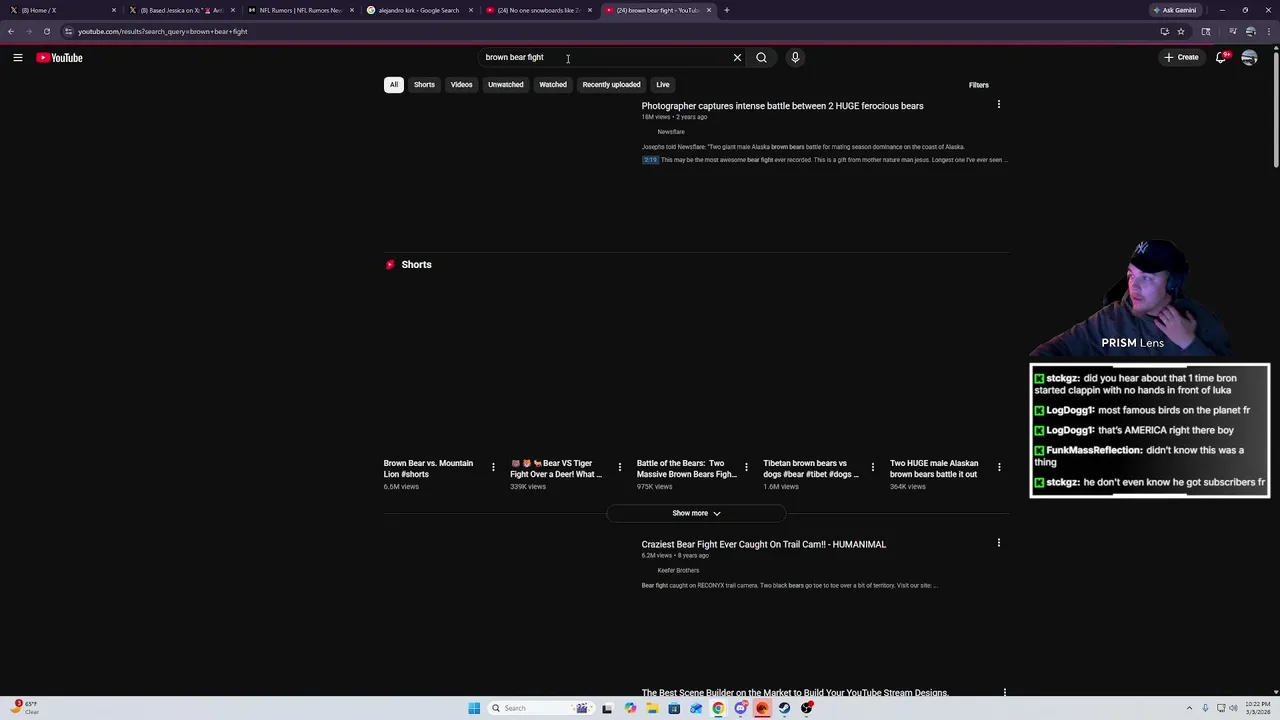Close the brown bear fight YouTube tab
1280x720 pixels.
709,10
